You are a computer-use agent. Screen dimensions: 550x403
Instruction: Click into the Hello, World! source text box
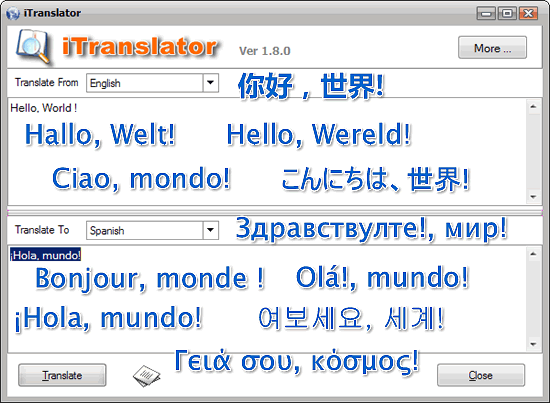[x=268, y=152]
